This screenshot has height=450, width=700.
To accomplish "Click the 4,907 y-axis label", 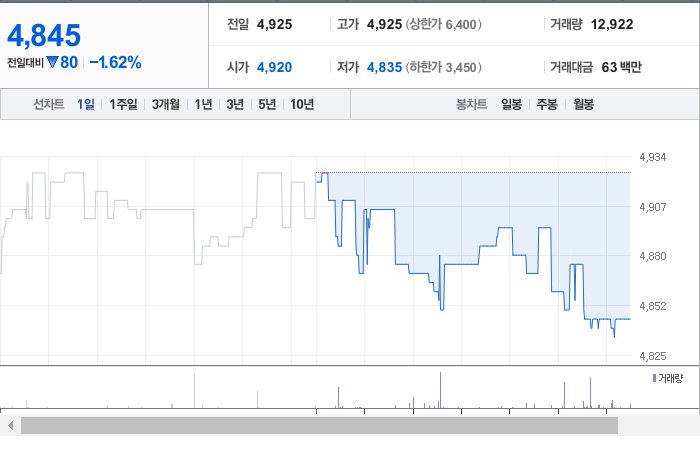I will [x=653, y=207].
